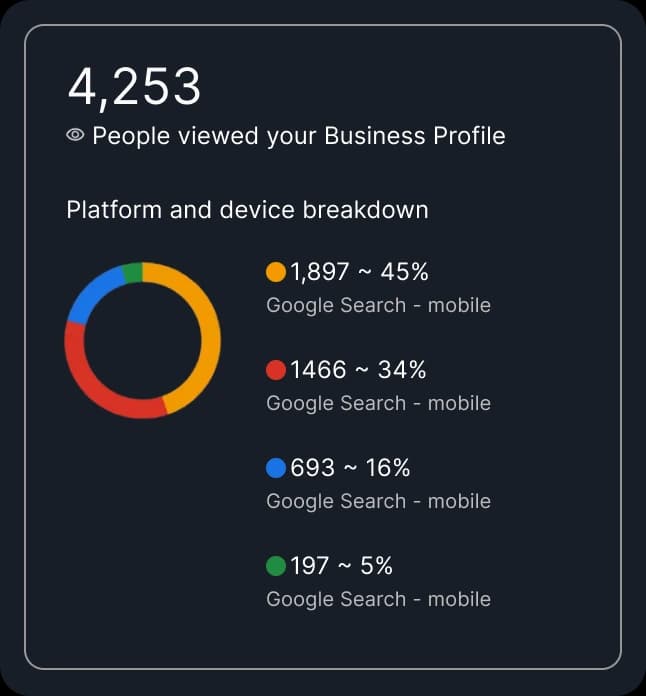Select the green legend dot
Image resolution: width=646 pixels, height=696 pixels.
(276, 566)
